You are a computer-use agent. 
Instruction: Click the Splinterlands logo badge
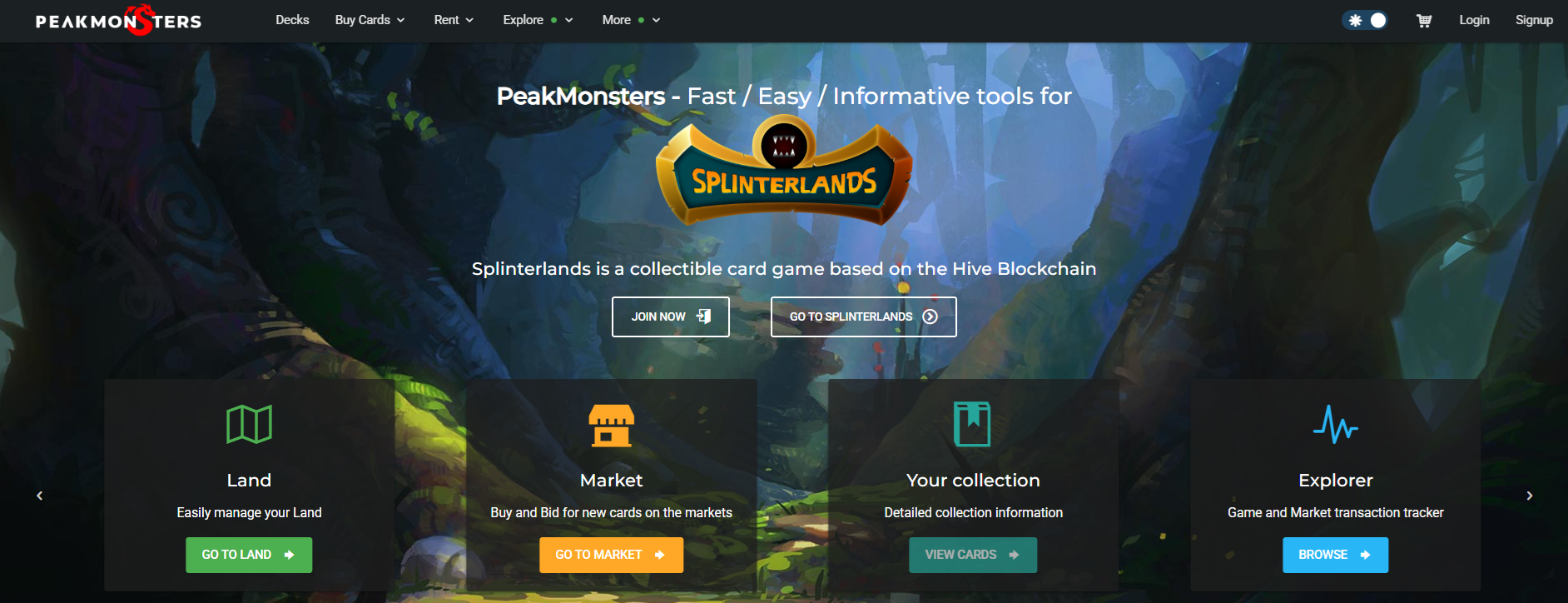784,171
